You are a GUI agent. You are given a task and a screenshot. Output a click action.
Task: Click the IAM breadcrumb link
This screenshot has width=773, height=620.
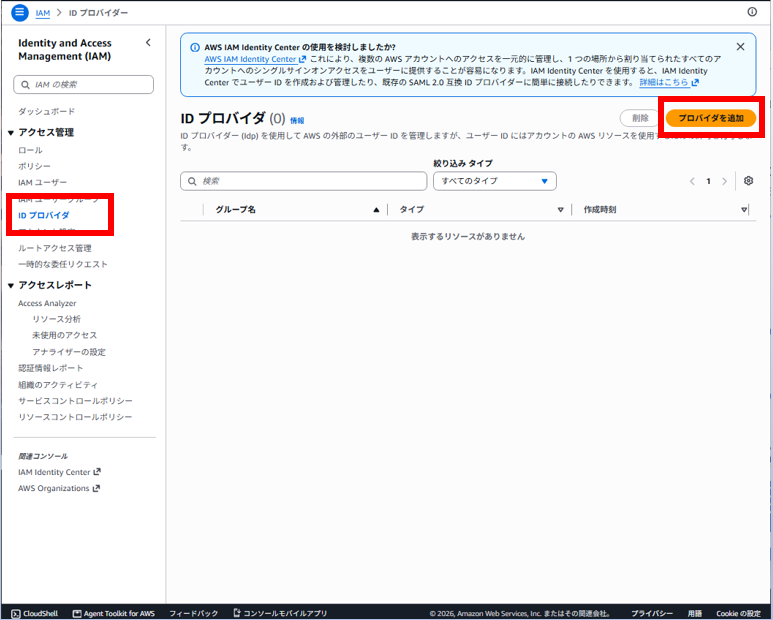pyautogui.click(x=42, y=13)
